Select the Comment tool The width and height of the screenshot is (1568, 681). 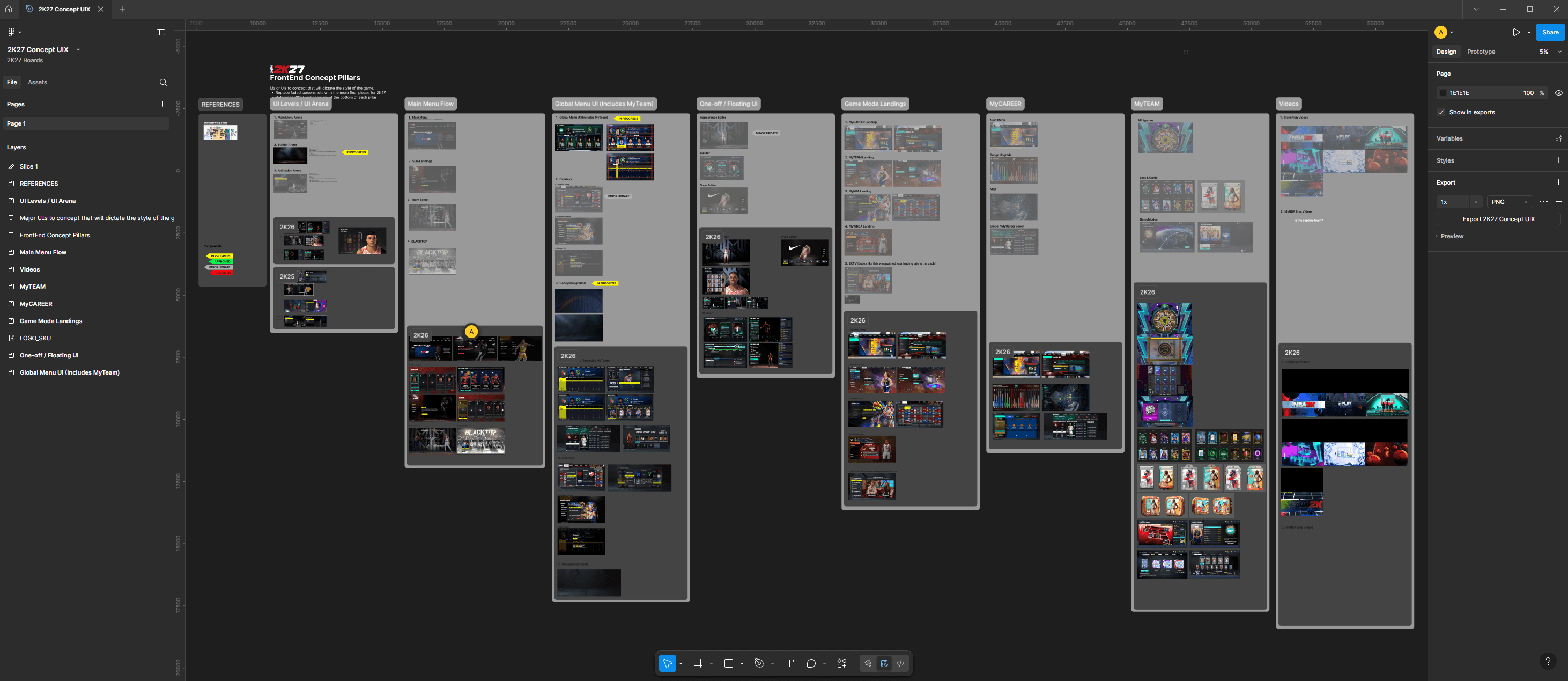(x=811, y=663)
